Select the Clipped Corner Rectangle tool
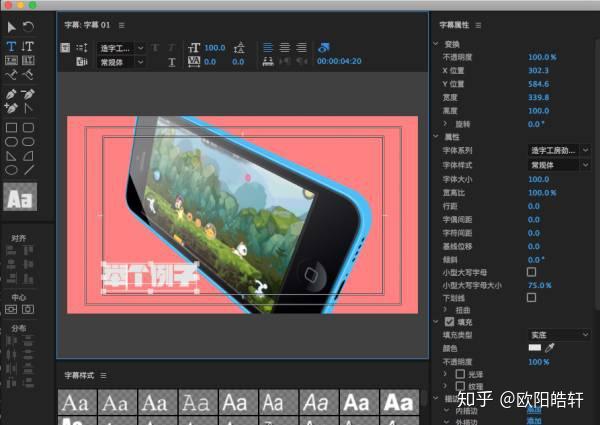The image size is (600, 425). (11, 142)
